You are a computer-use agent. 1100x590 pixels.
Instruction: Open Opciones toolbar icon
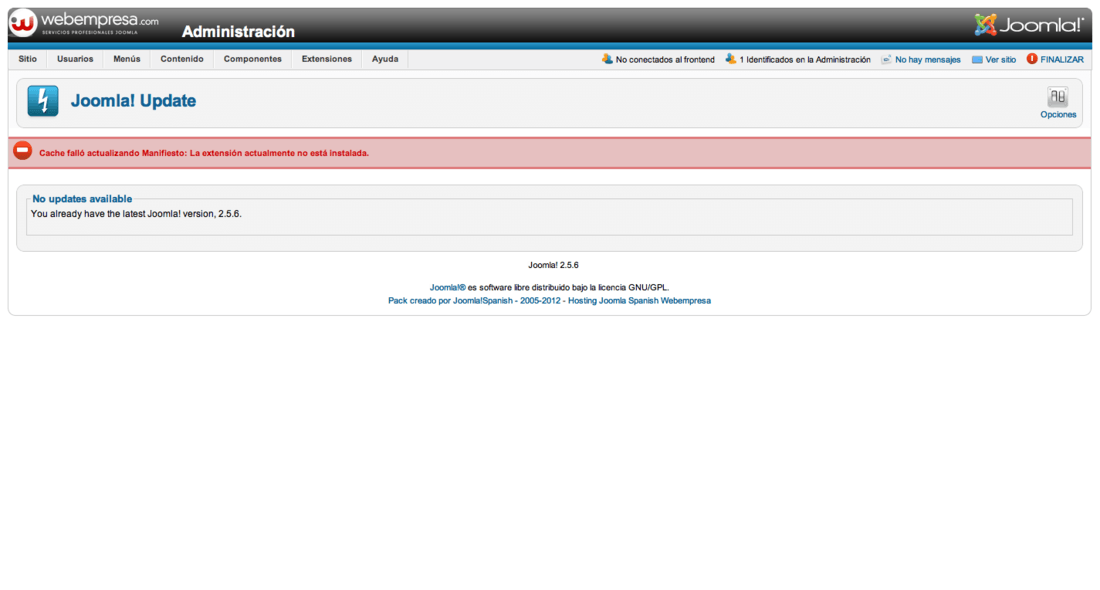(x=1057, y=97)
